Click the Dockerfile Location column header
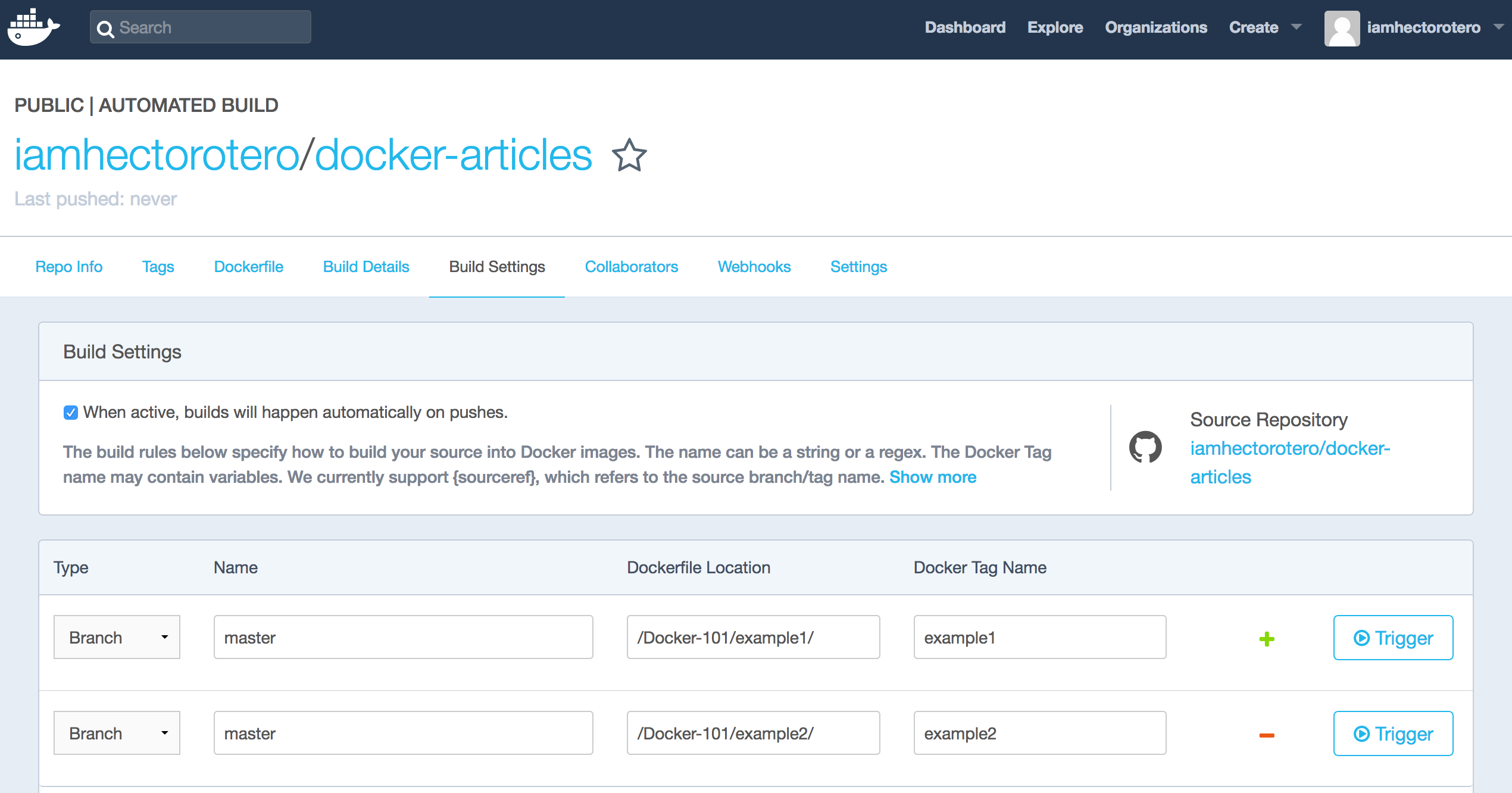Image resolution: width=1512 pixels, height=793 pixels. coord(698,567)
